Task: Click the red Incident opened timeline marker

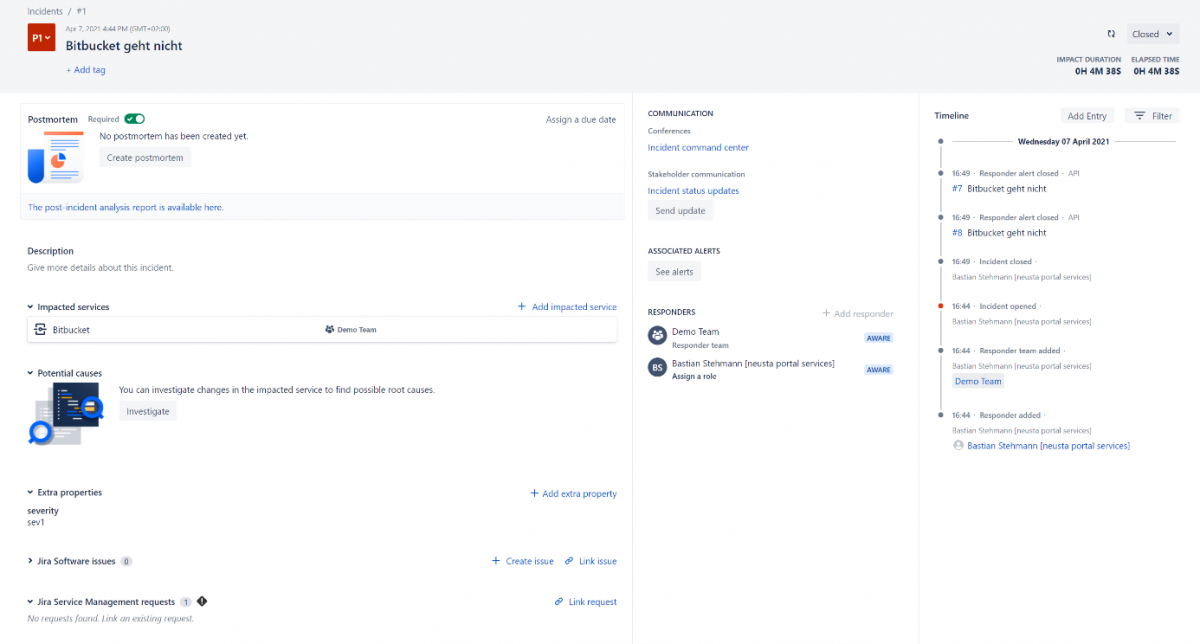Action: pos(941,306)
